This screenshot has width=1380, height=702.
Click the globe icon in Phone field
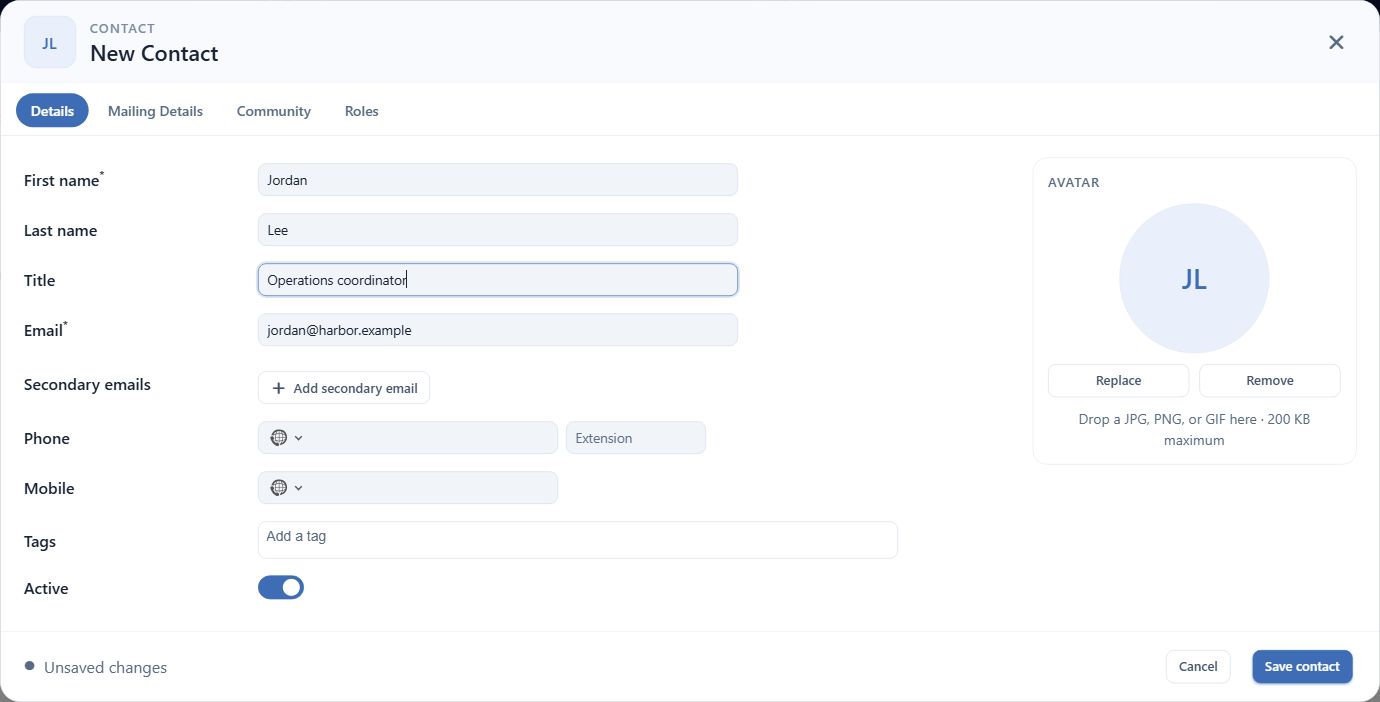[279, 438]
